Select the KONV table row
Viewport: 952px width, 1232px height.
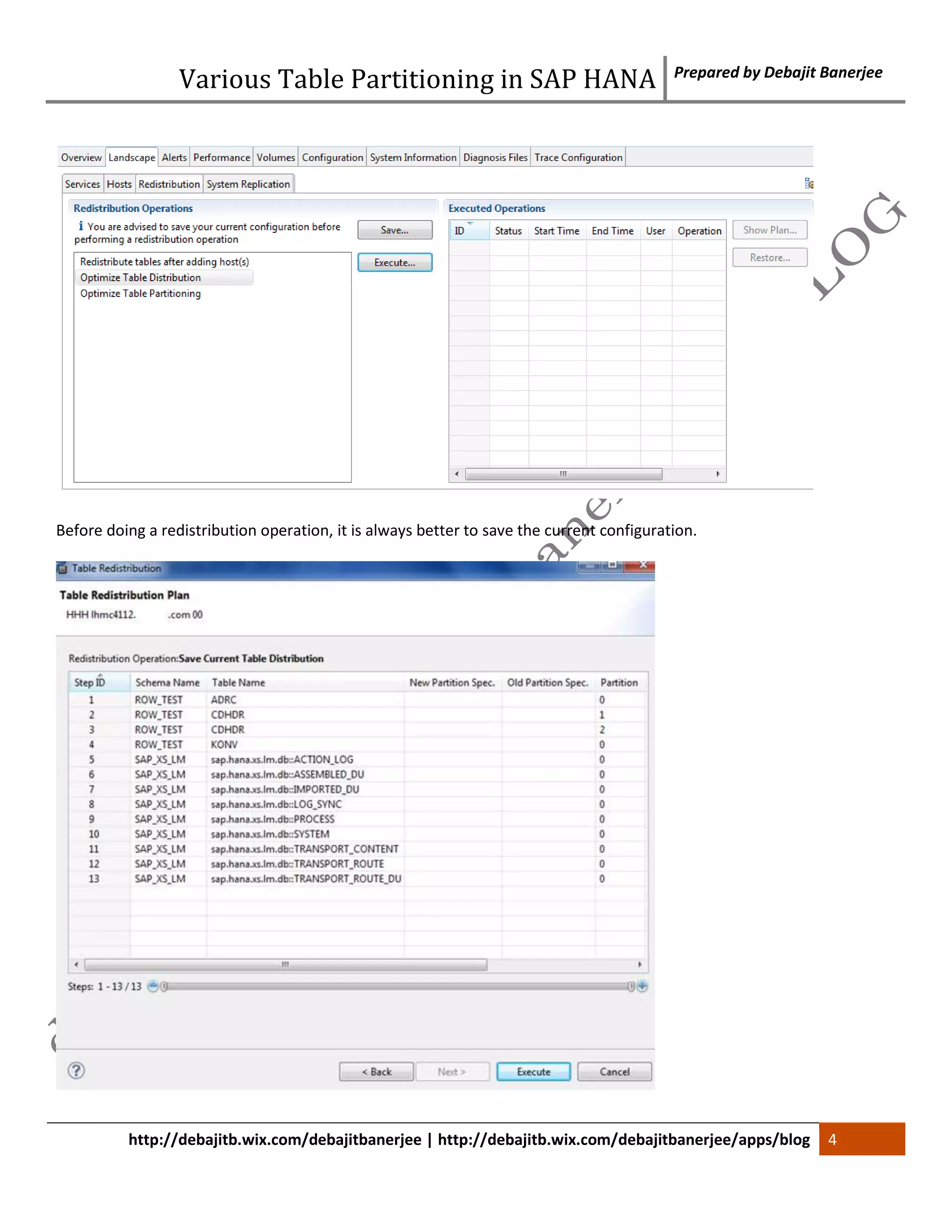click(x=357, y=745)
